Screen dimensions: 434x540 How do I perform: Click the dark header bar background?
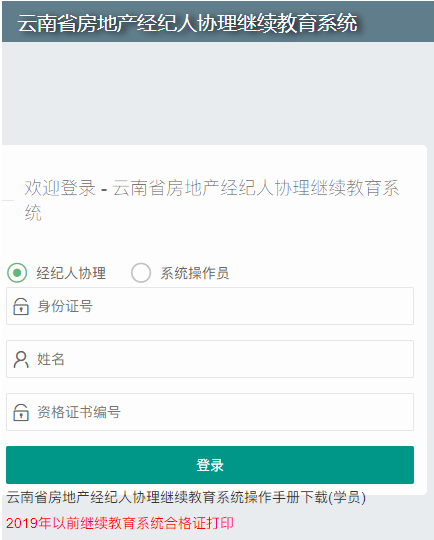tap(396, 21)
